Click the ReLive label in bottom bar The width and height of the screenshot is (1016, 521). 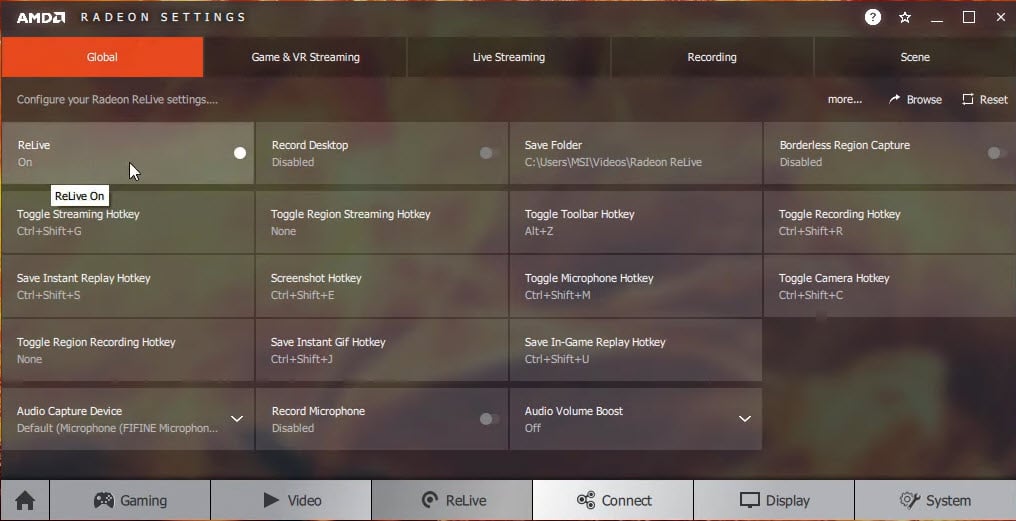466,501
